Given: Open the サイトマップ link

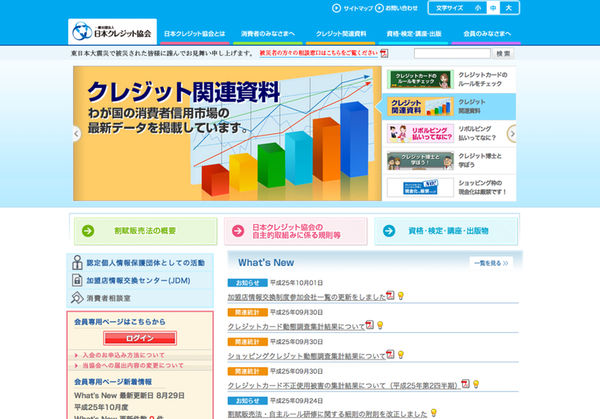Looking at the screenshot, I should (x=352, y=8).
